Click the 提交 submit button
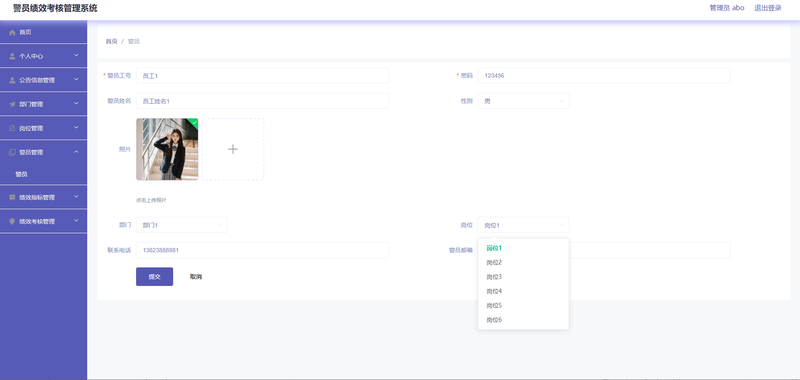Viewport: 800px width, 380px height. [155, 276]
